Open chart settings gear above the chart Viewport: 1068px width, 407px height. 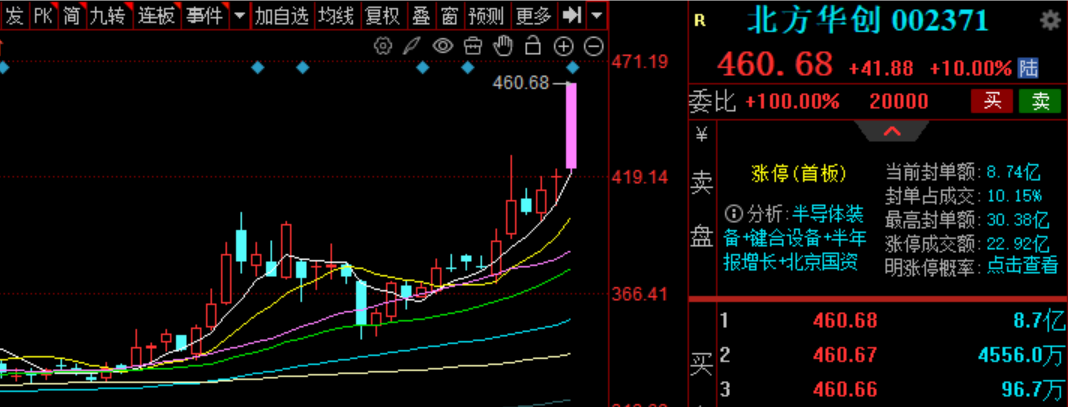point(383,46)
